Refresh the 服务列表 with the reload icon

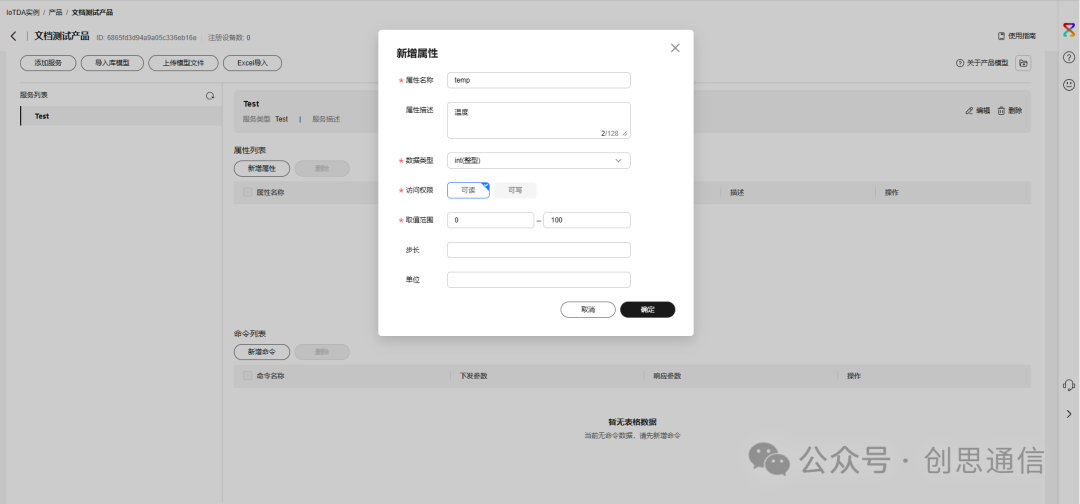click(210, 96)
